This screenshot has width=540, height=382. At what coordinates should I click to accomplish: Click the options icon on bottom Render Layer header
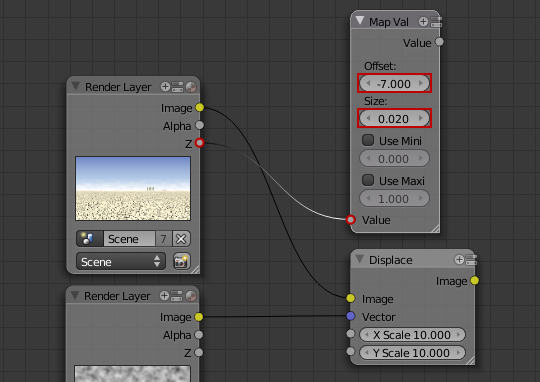177,296
